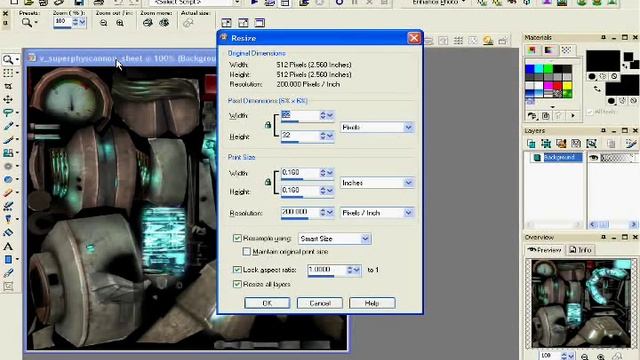The width and height of the screenshot is (640, 360).
Task: Click the pixel Height input field
Action: point(300,135)
